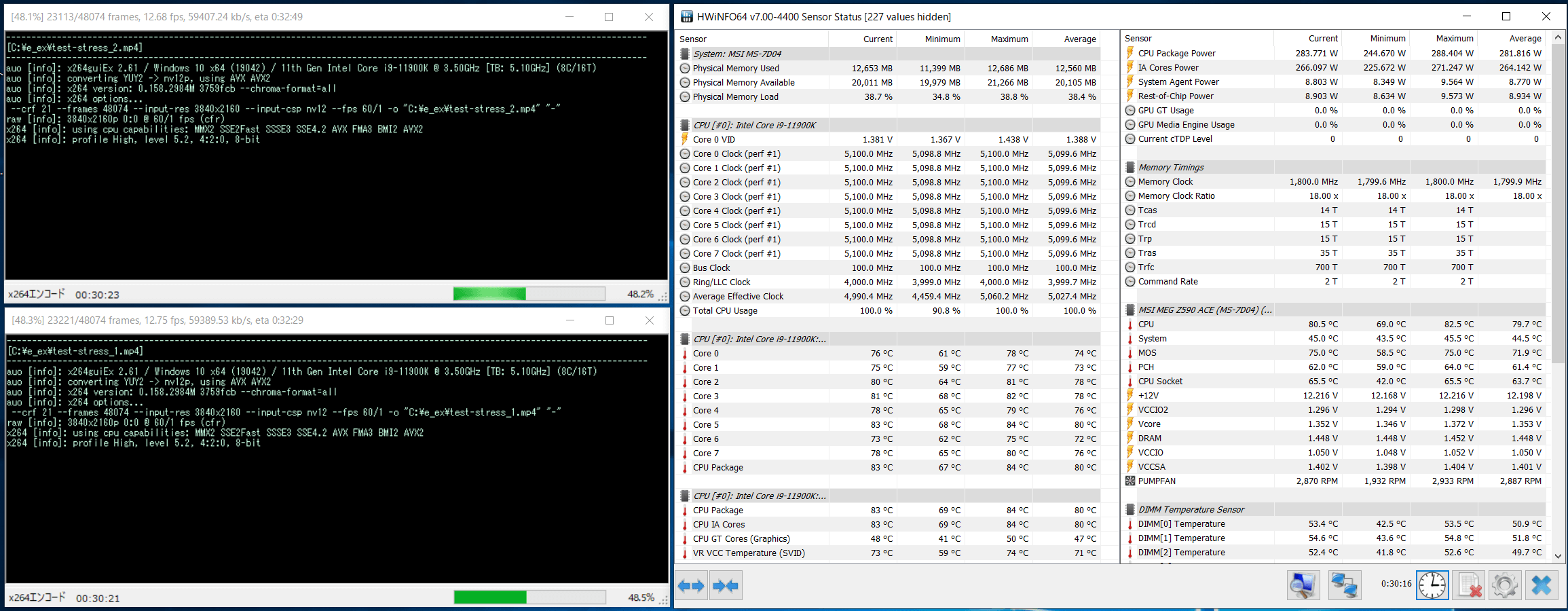Screen dimensions: 1568x611
Task: Open the monitor with magnifier icon in HWiNFO
Action: point(1303,585)
